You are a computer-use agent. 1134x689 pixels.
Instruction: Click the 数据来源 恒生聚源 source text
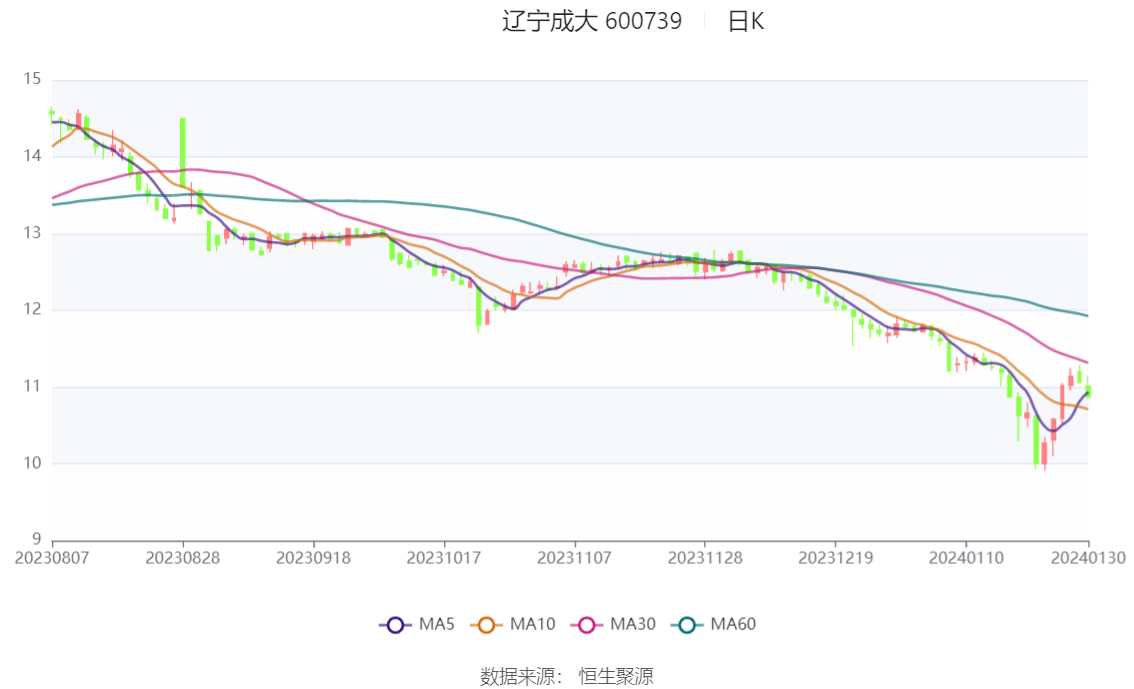click(566, 677)
